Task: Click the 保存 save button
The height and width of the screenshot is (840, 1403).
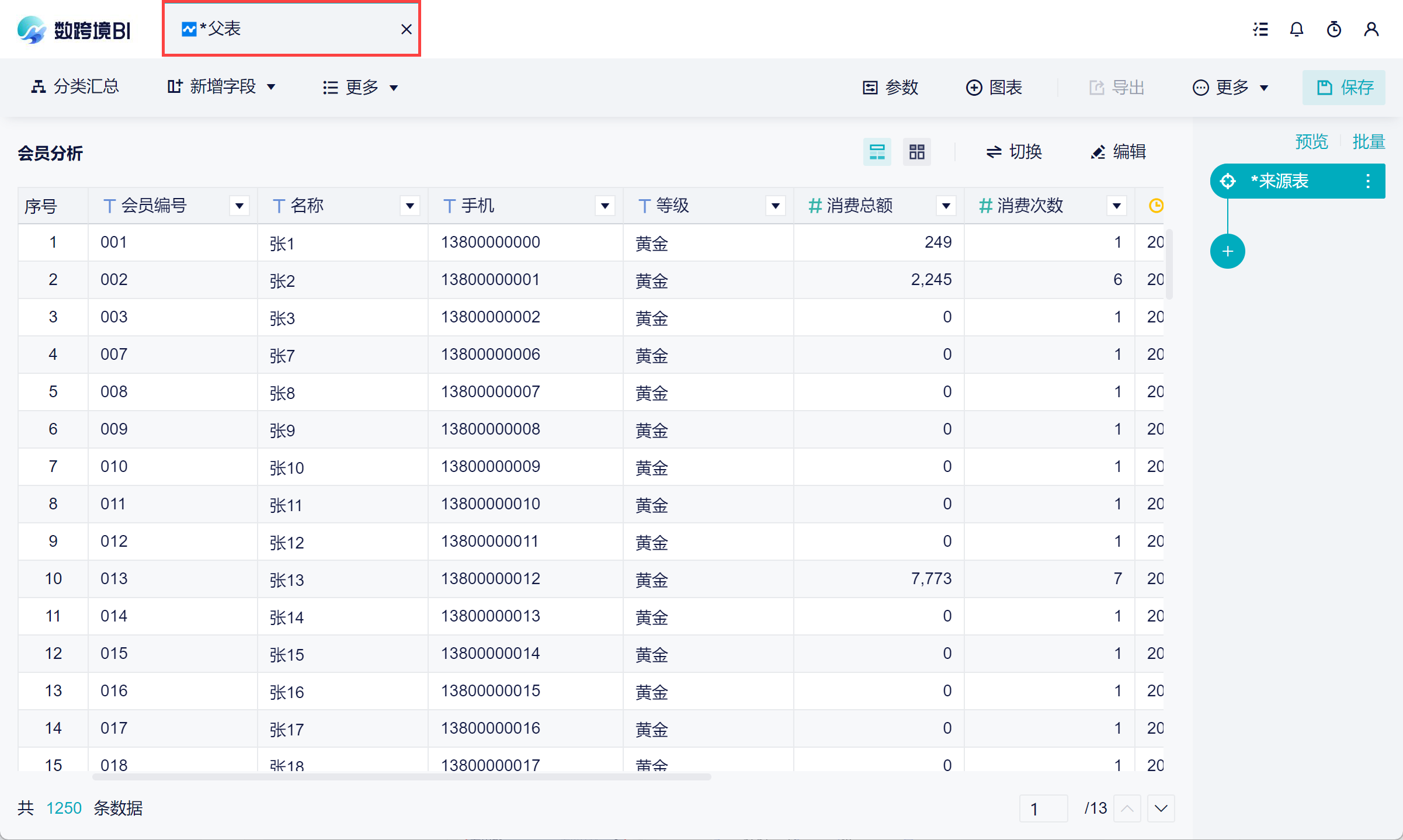Action: pyautogui.click(x=1344, y=88)
